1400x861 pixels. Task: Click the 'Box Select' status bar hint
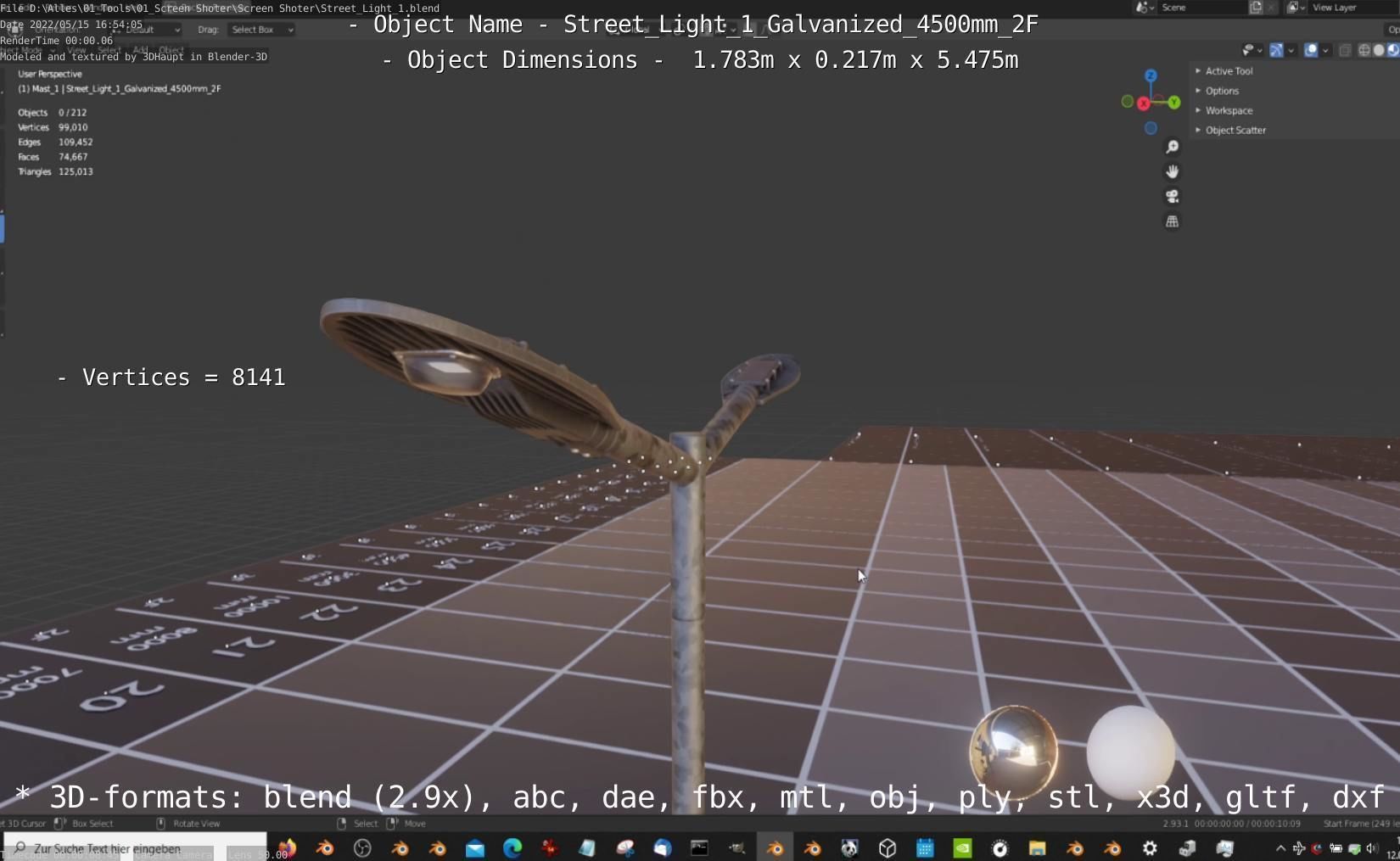[x=92, y=823]
